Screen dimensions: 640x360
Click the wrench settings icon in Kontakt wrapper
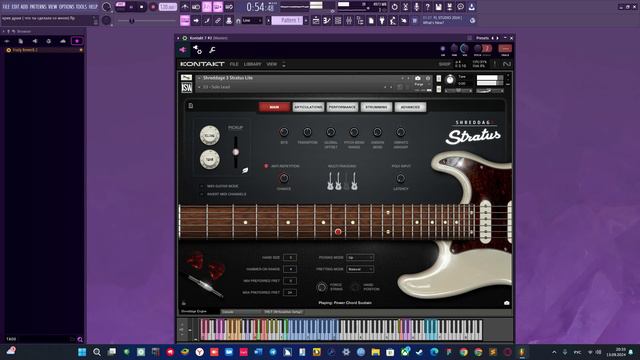pos(212,50)
